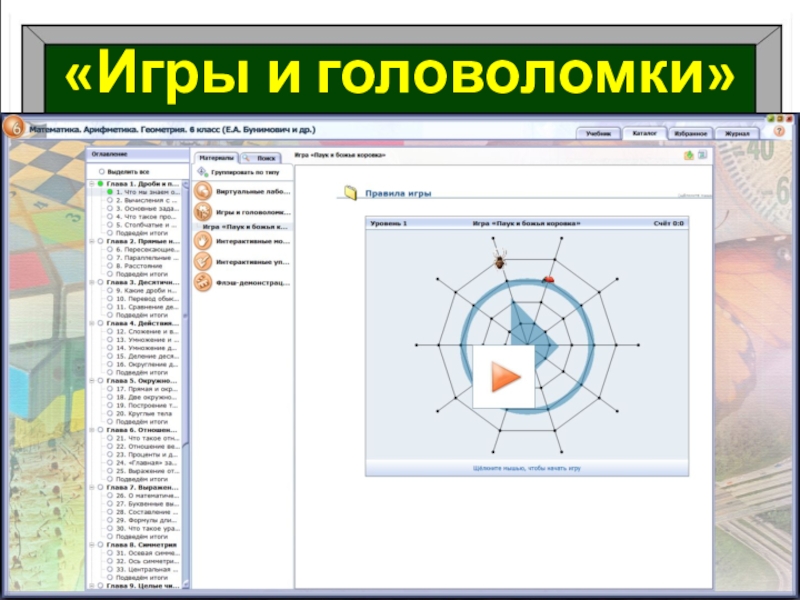Viewport: 800px width, 600px height.
Task: Open the Флэш-демонстрации category icon
Action: (203, 282)
